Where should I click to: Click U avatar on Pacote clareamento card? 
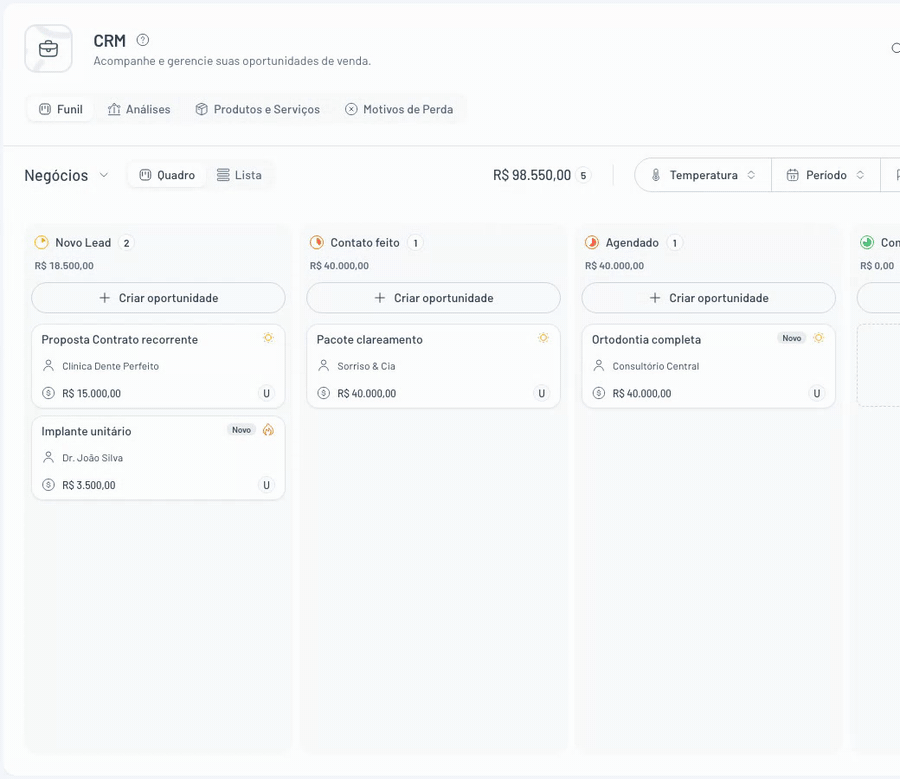(x=541, y=393)
